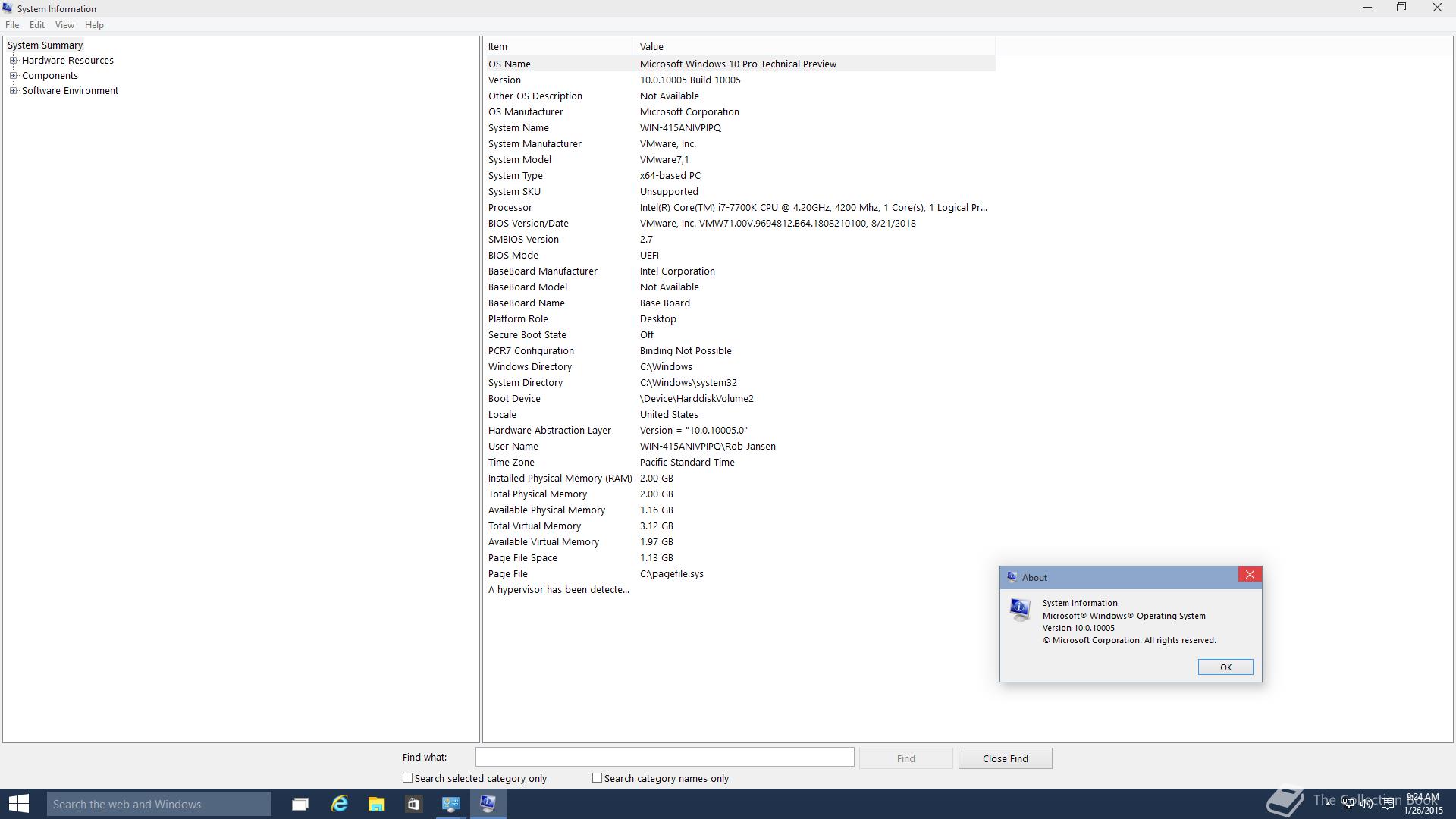
Task: Open File Explorer from the taskbar
Action: (x=376, y=804)
